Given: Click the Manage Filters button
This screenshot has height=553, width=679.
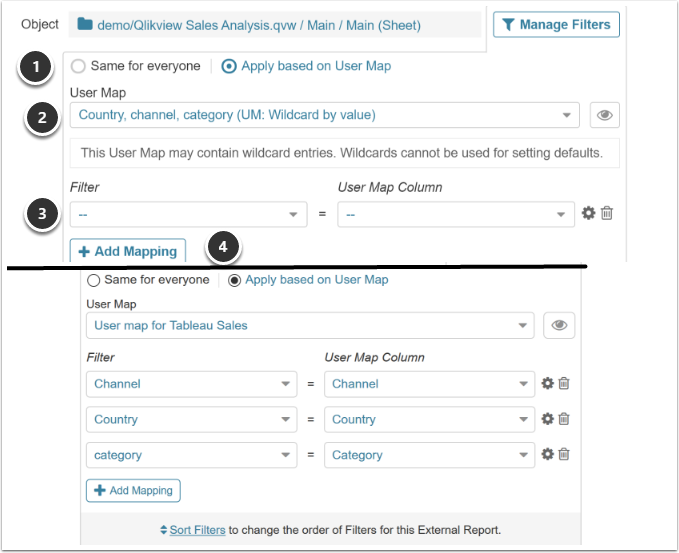Looking at the screenshot, I should coord(557,25).
